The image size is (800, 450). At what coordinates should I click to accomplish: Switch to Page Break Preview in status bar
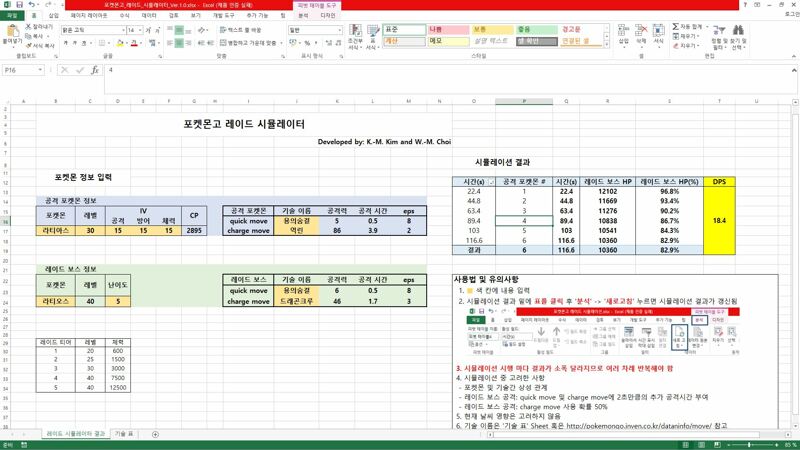click(717, 445)
